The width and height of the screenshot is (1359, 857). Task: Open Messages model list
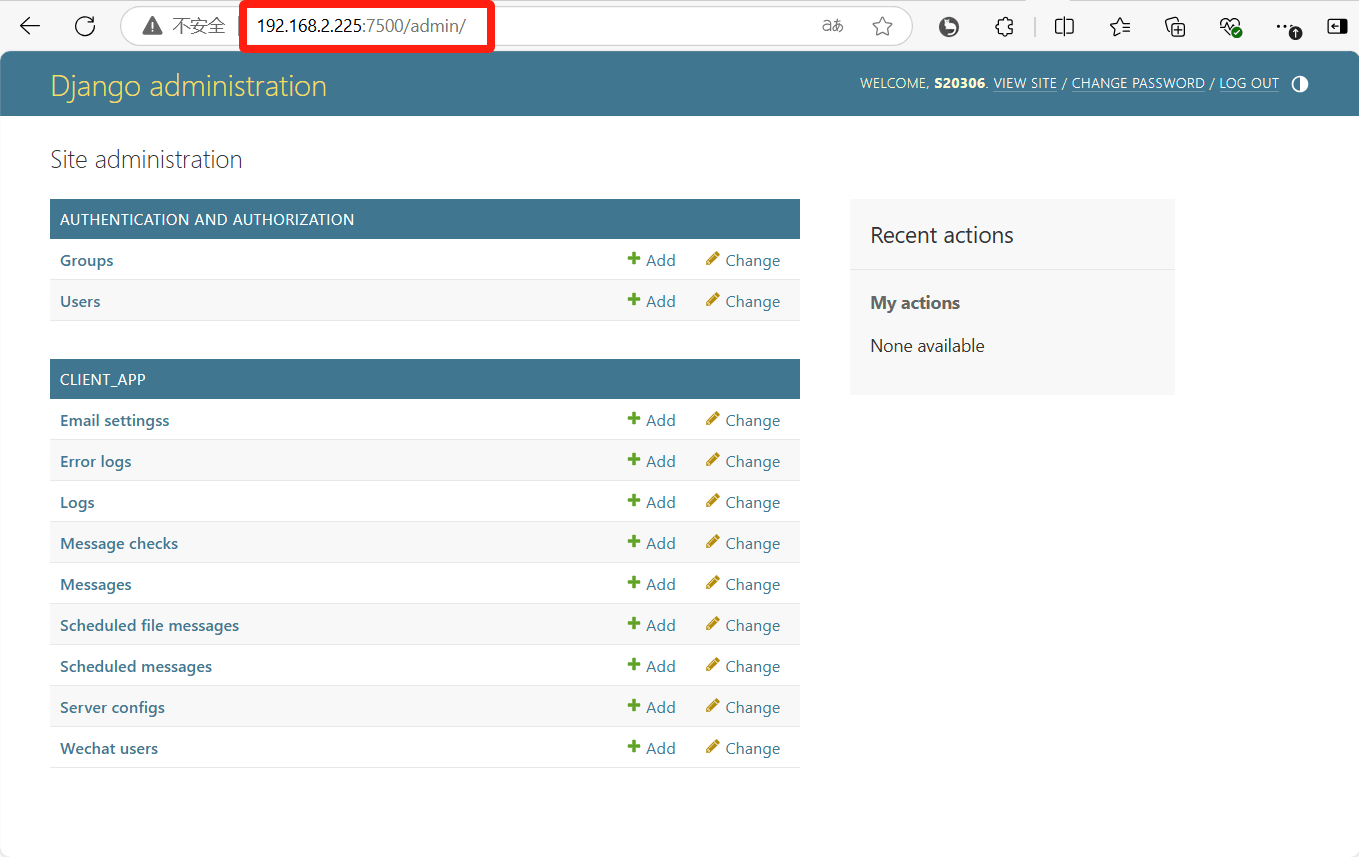pyautogui.click(x=96, y=584)
